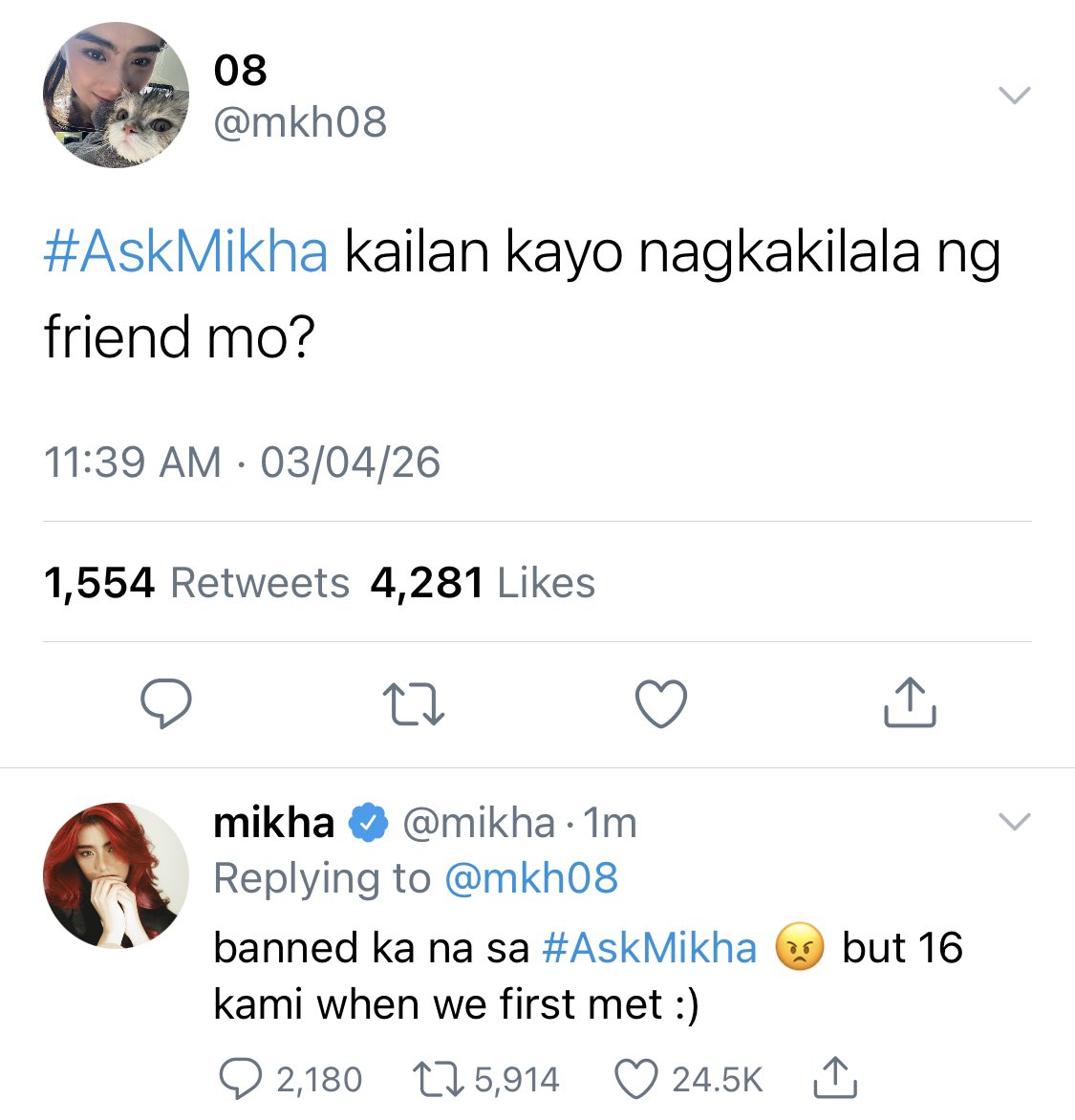
Task: View the list of 4,281 Likes
Action: click(x=483, y=582)
